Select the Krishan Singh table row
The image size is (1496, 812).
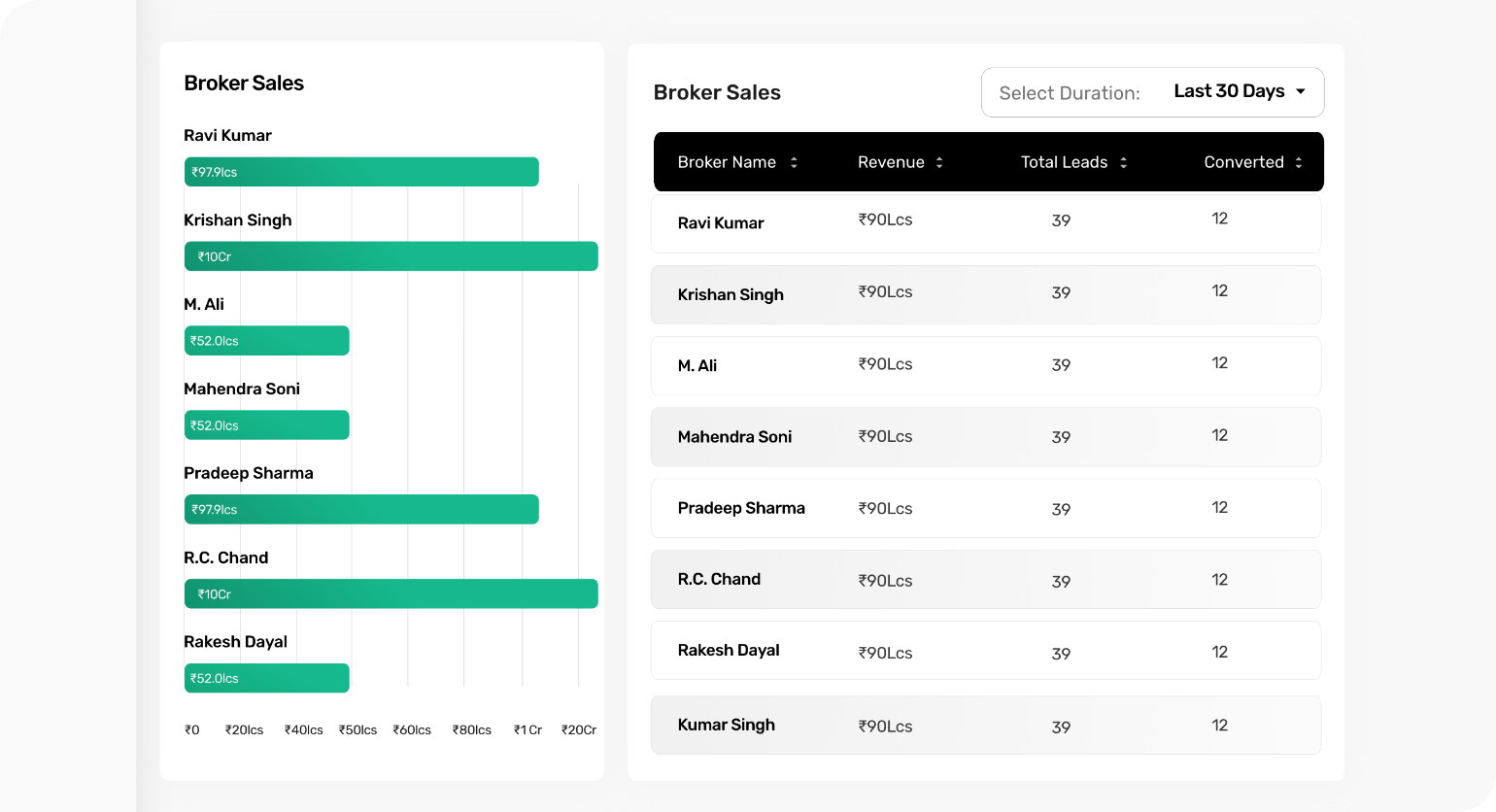(x=986, y=294)
